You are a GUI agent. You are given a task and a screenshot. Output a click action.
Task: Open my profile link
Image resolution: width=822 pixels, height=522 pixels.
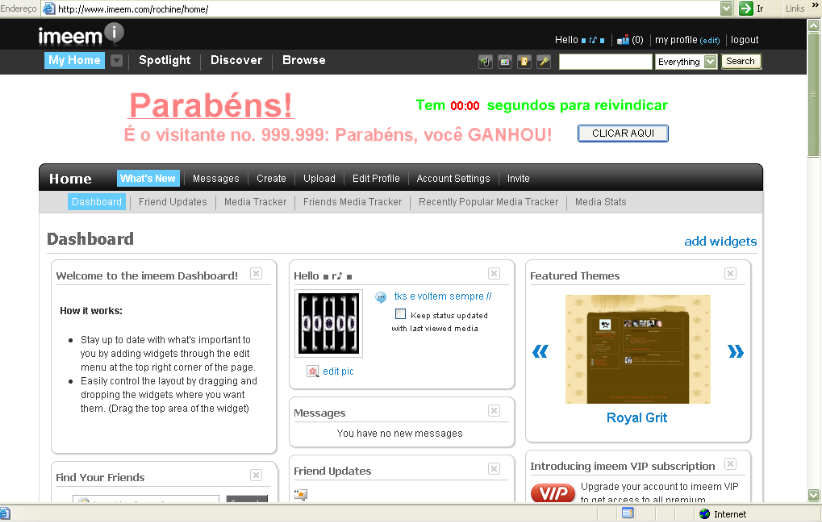pos(676,40)
